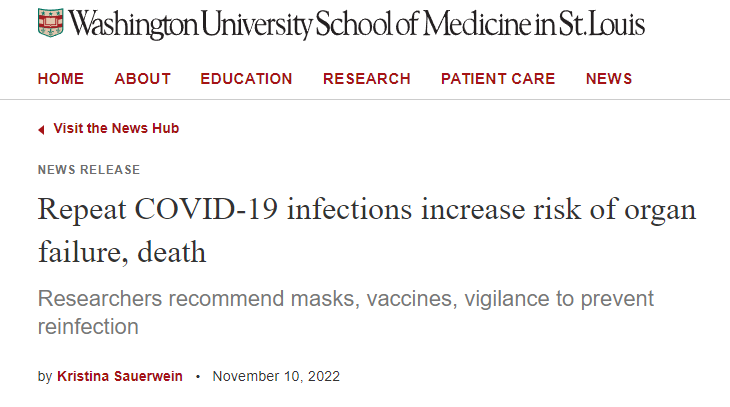The image size is (730, 407).
Task: Open author Kristina Sauerwein's link
Action: [x=120, y=377]
